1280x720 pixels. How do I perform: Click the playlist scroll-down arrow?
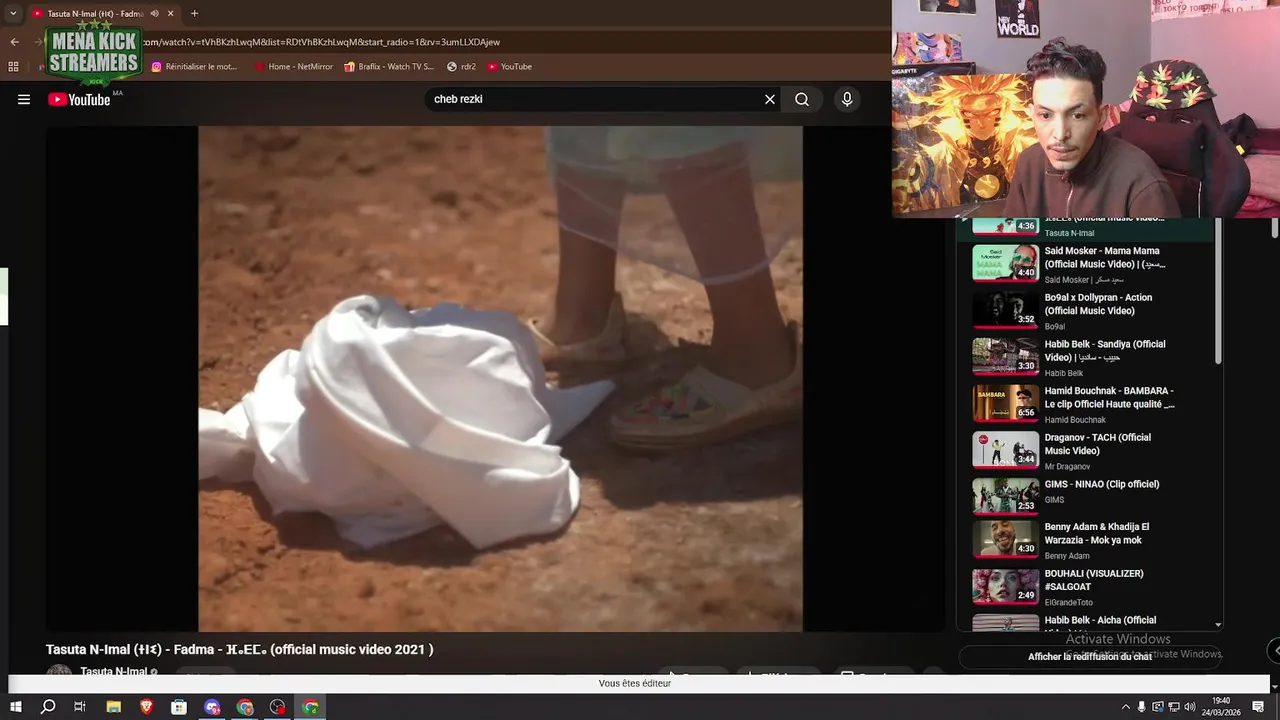(1218, 624)
